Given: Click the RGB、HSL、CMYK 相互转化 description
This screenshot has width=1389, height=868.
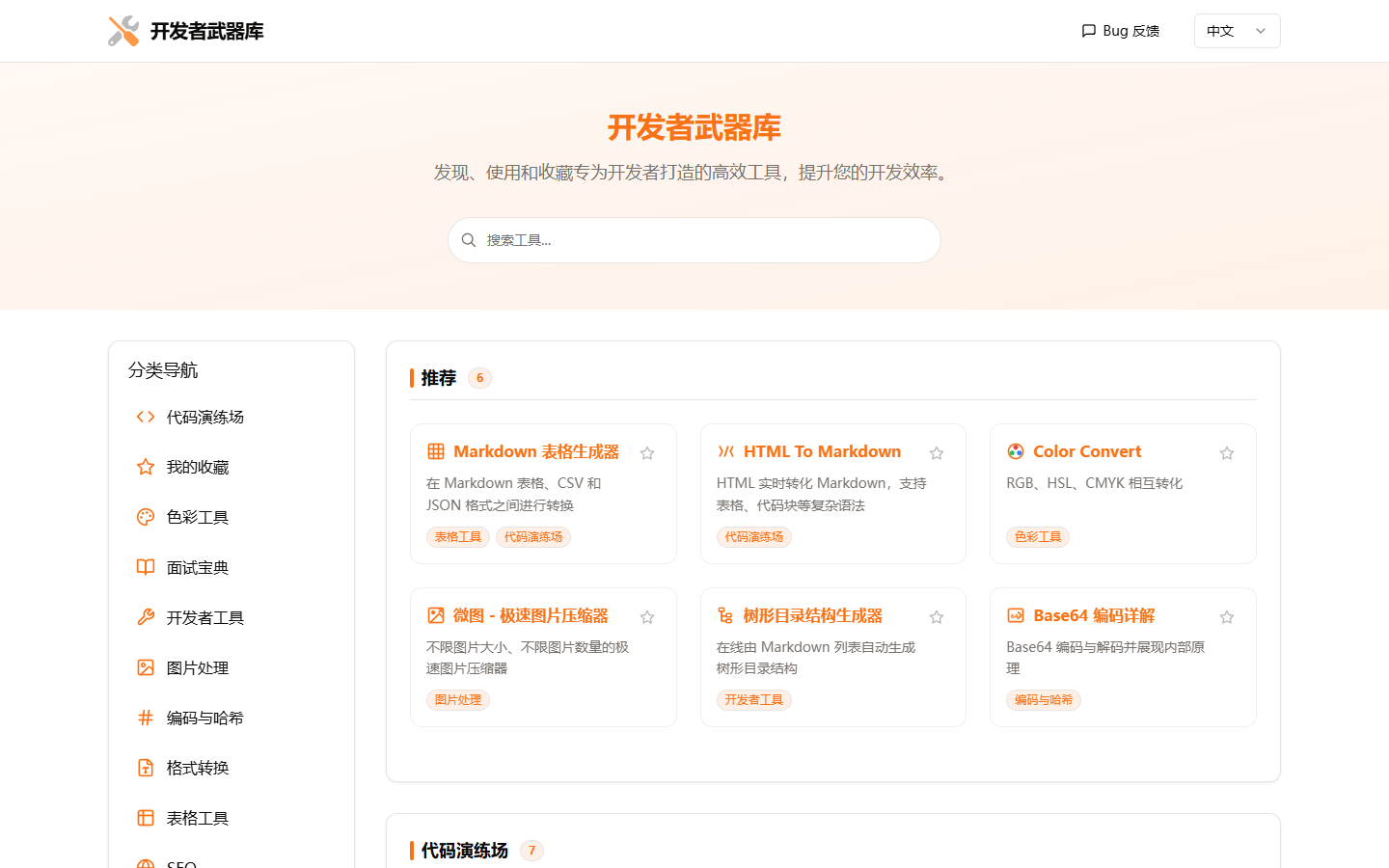Looking at the screenshot, I should [x=1095, y=483].
